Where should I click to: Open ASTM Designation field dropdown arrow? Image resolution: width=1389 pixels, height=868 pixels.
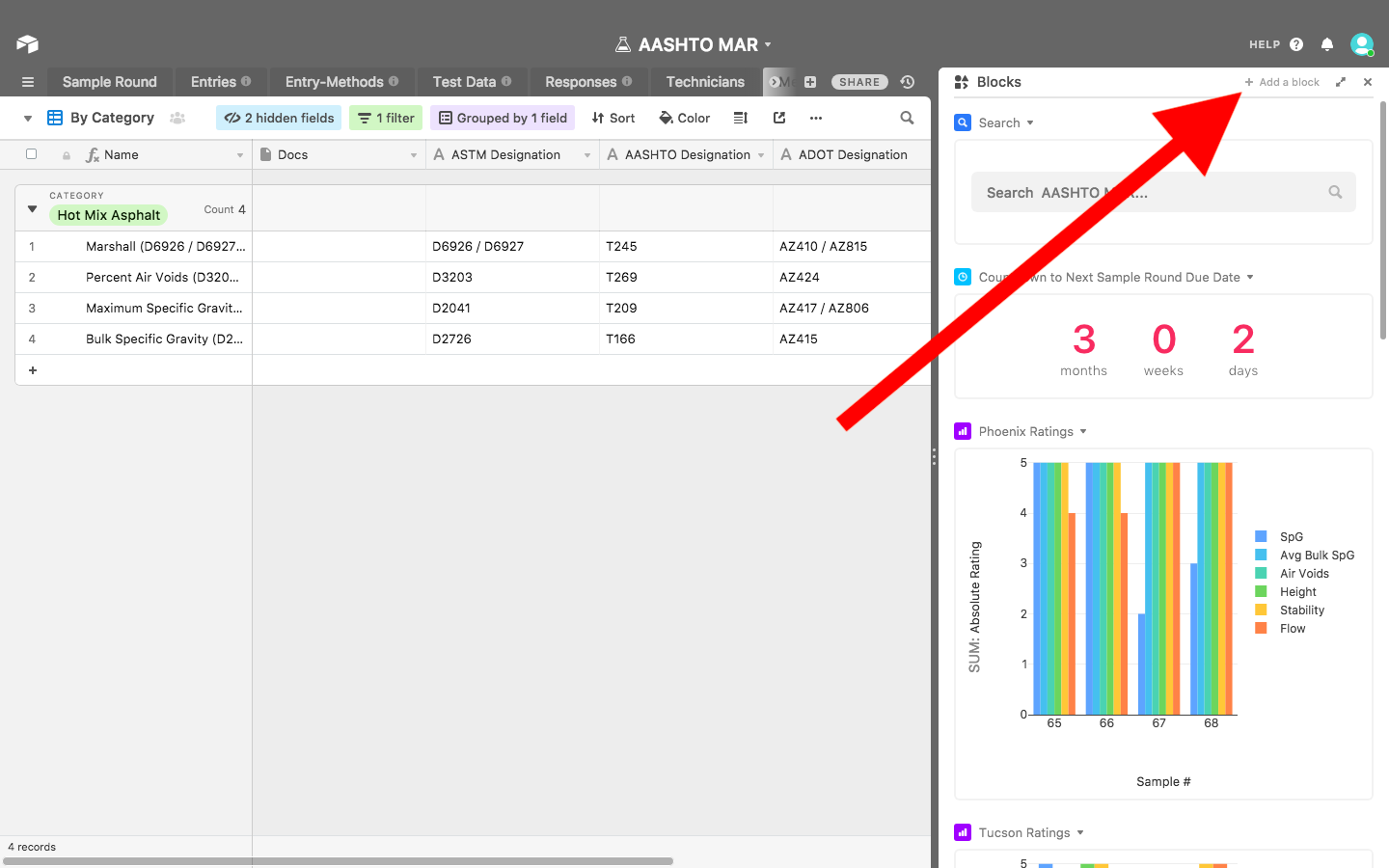[587, 155]
